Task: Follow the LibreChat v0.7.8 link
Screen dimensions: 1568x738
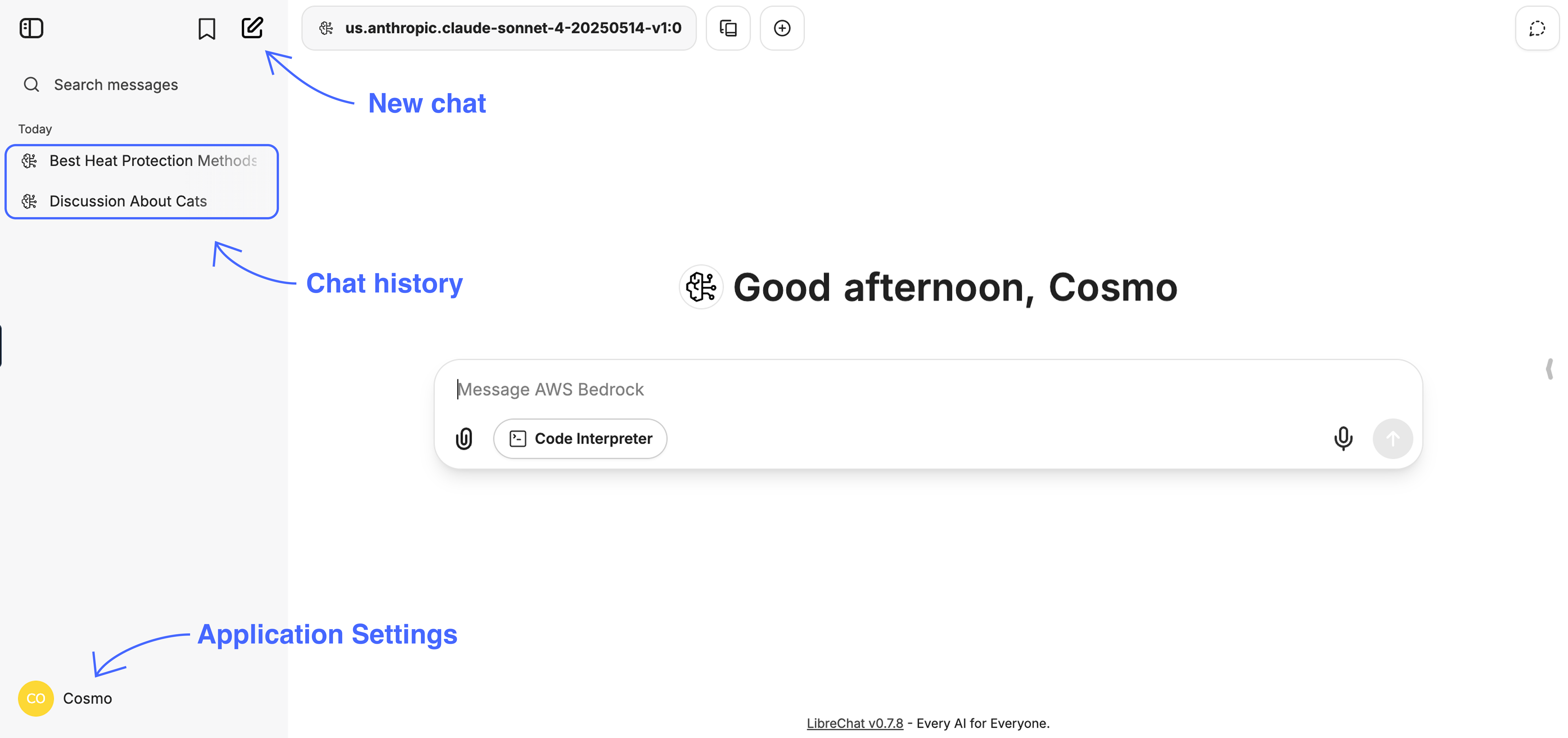Action: (855, 723)
